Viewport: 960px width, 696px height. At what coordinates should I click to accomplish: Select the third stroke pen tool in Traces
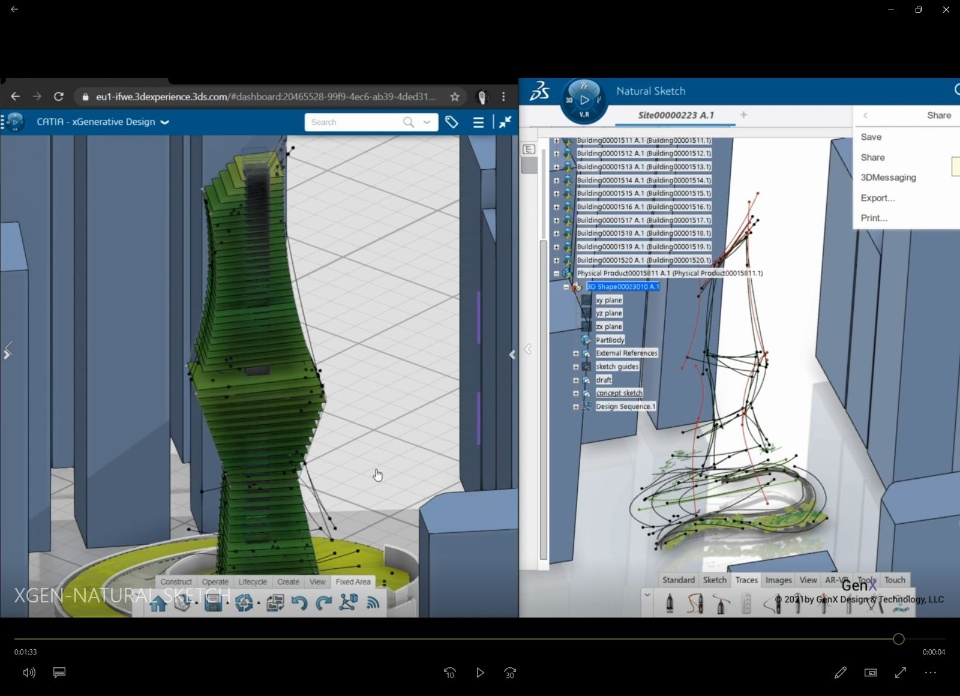click(x=721, y=604)
